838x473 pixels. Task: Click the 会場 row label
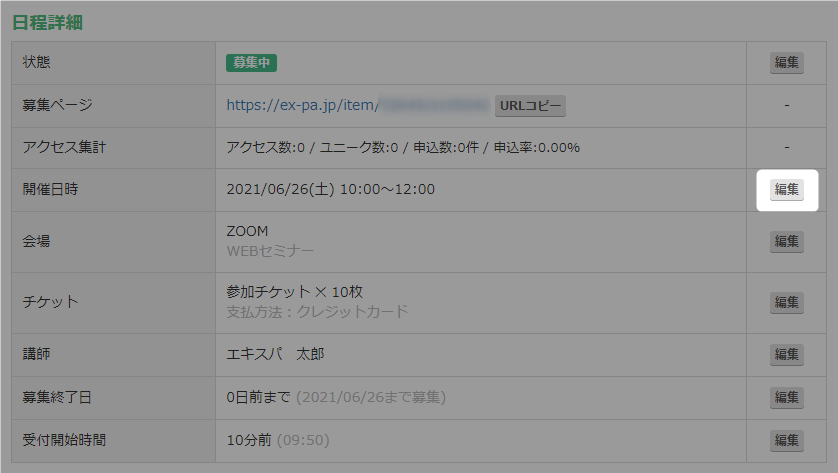click(x=36, y=242)
